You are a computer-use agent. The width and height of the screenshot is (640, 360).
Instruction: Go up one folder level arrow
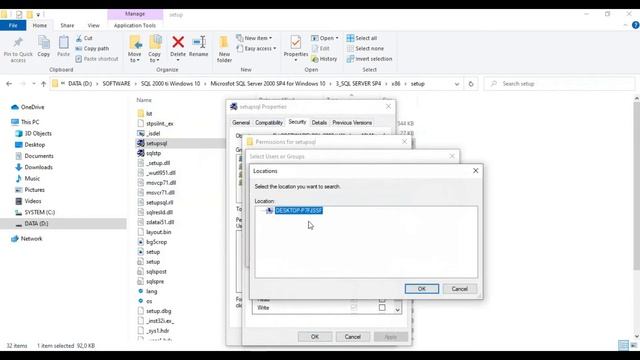pos(44,84)
